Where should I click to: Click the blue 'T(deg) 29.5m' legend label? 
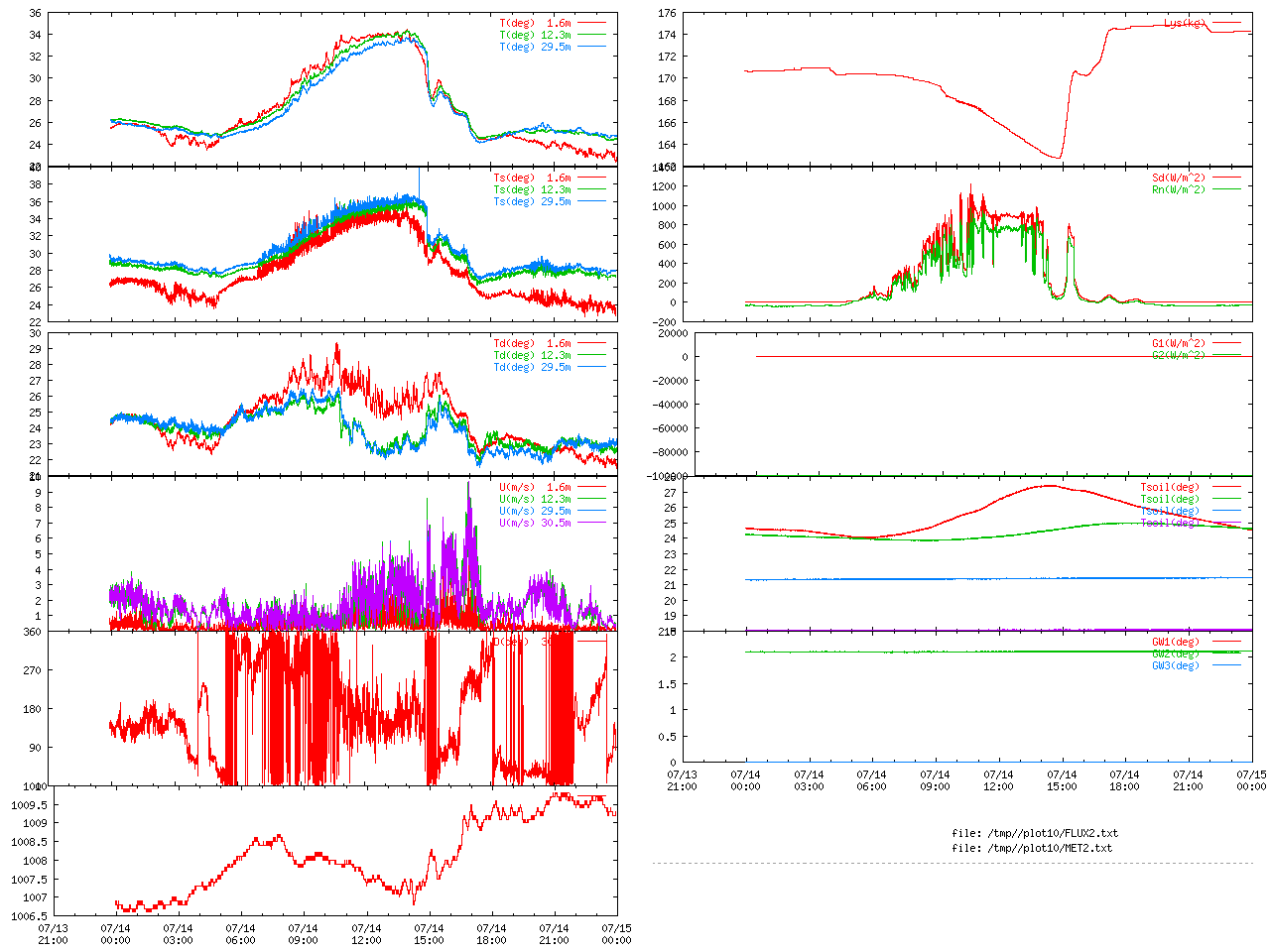click(536, 47)
